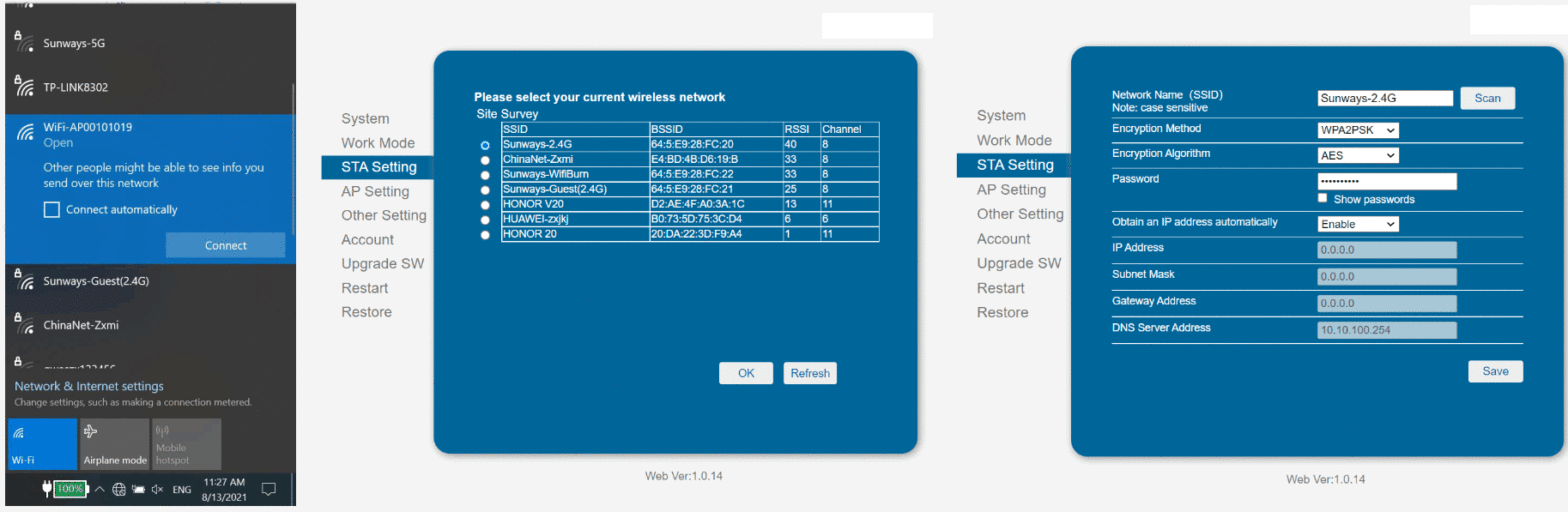1568x512 pixels.
Task: Click the Mobile hotspot tile
Action: pos(187,444)
